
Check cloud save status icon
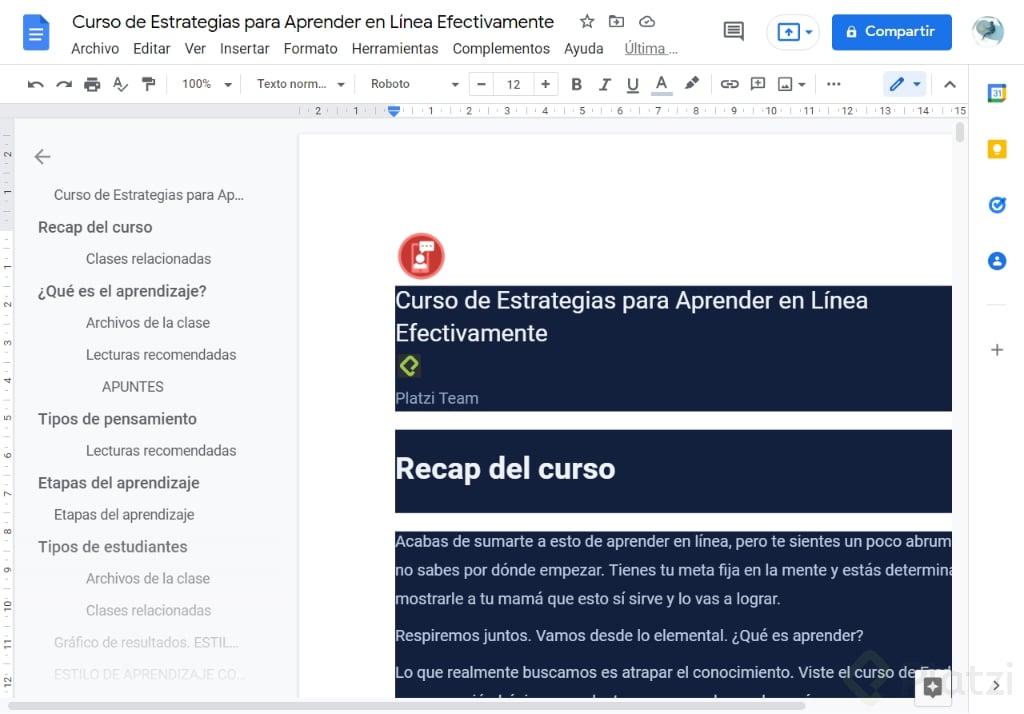[x=647, y=22]
